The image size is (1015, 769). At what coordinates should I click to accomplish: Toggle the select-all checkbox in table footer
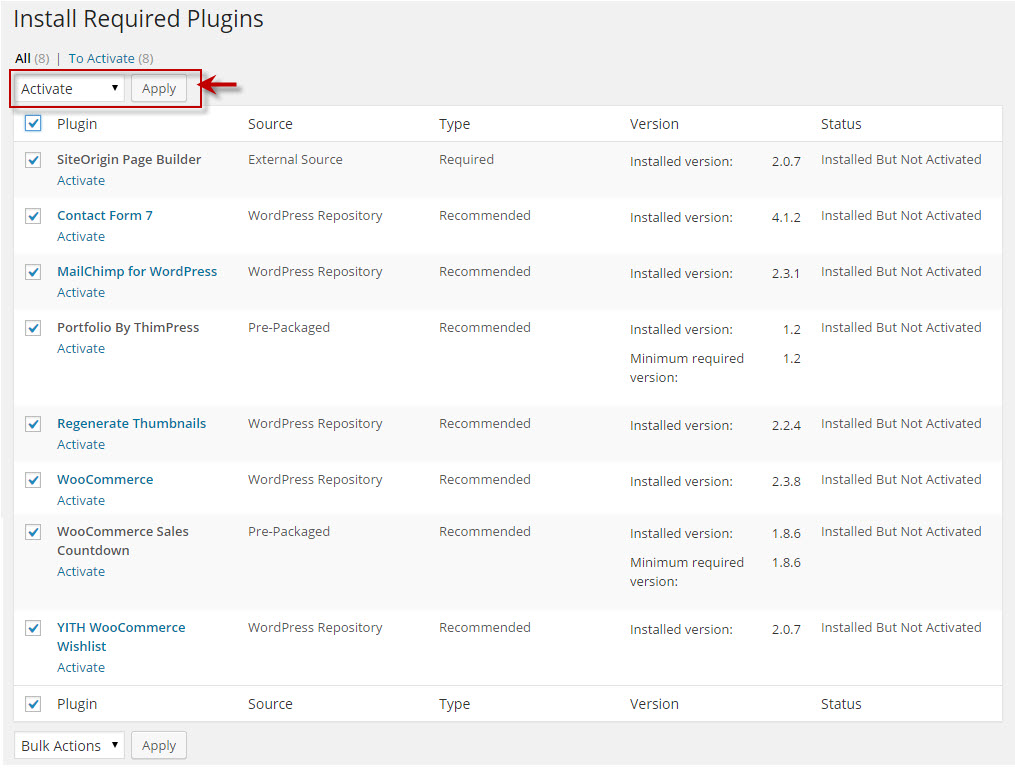click(x=33, y=704)
